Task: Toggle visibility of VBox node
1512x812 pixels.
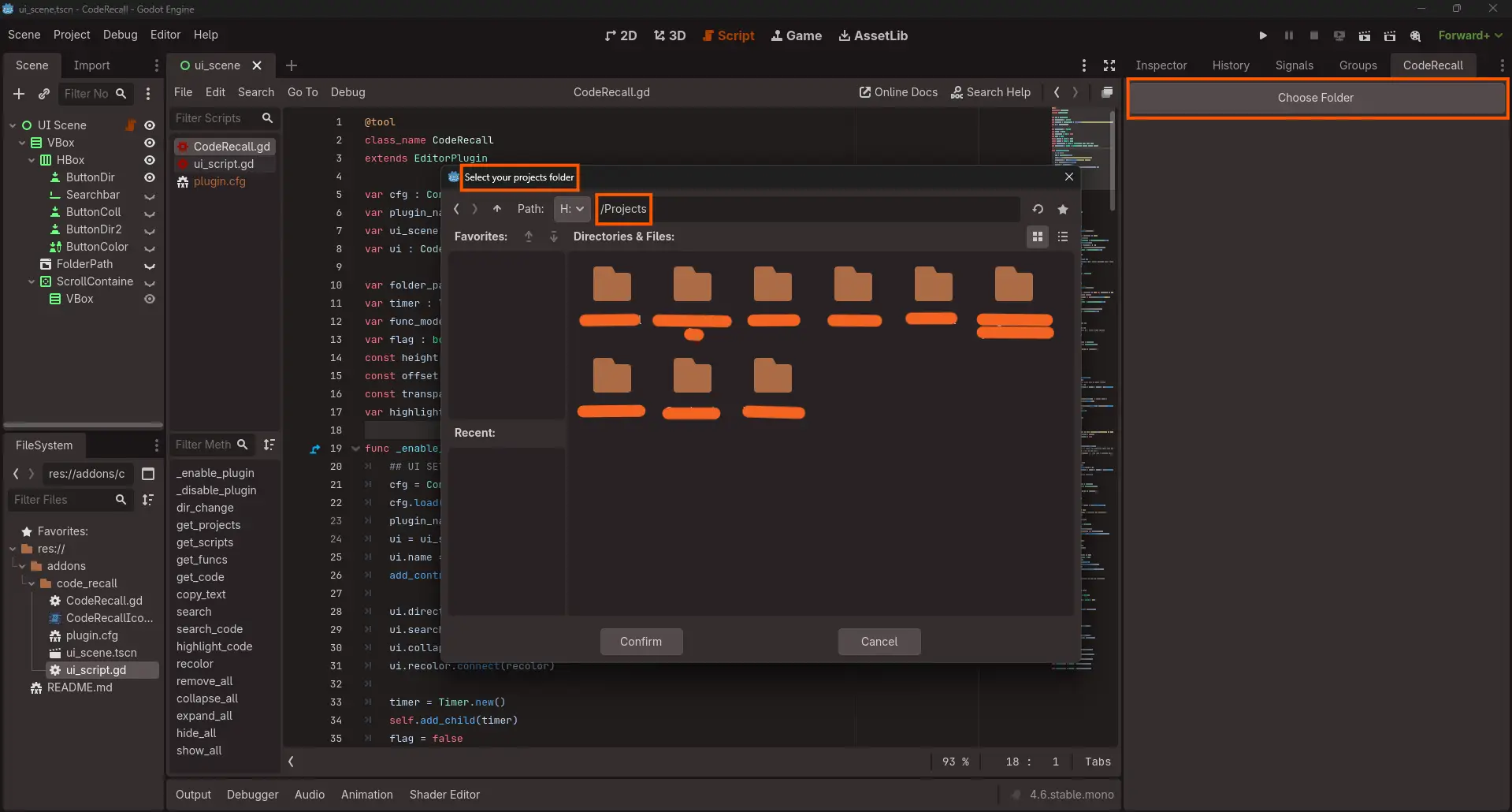Action: click(x=149, y=143)
